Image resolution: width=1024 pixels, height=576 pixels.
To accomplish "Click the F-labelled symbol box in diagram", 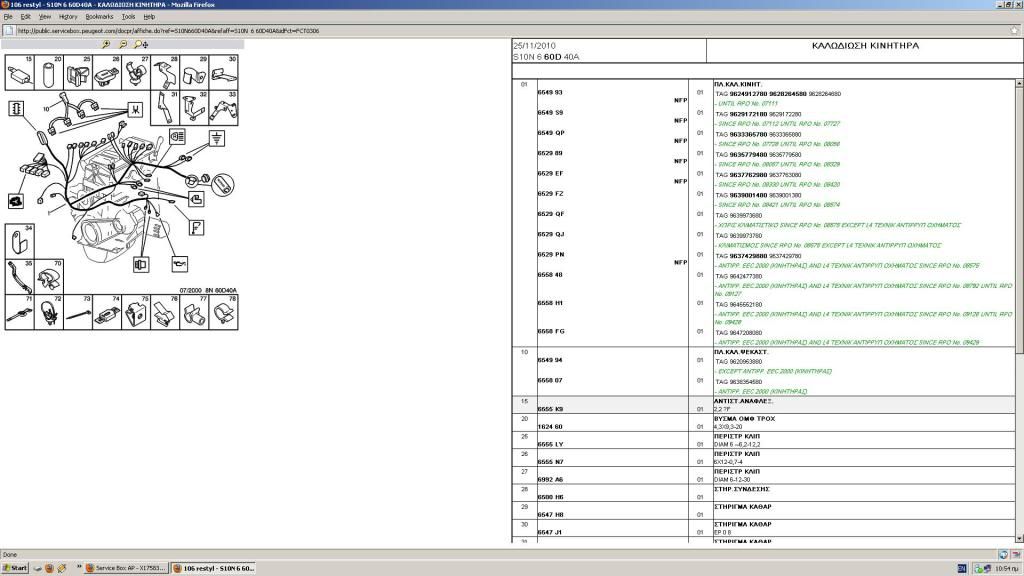I will (197, 227).
